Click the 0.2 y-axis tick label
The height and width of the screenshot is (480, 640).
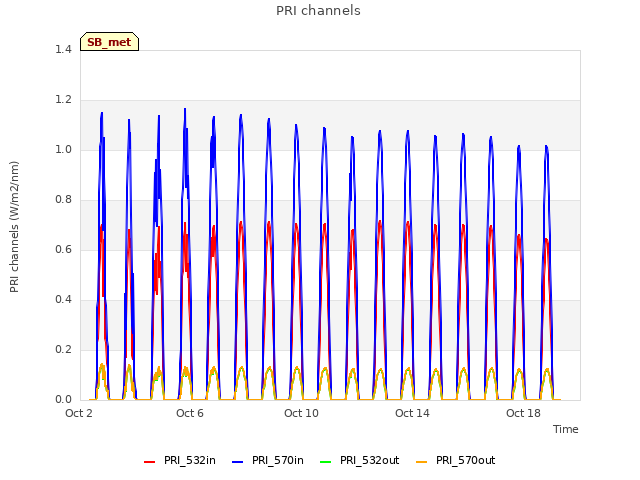pyautogui.click(x=63, y=349)
